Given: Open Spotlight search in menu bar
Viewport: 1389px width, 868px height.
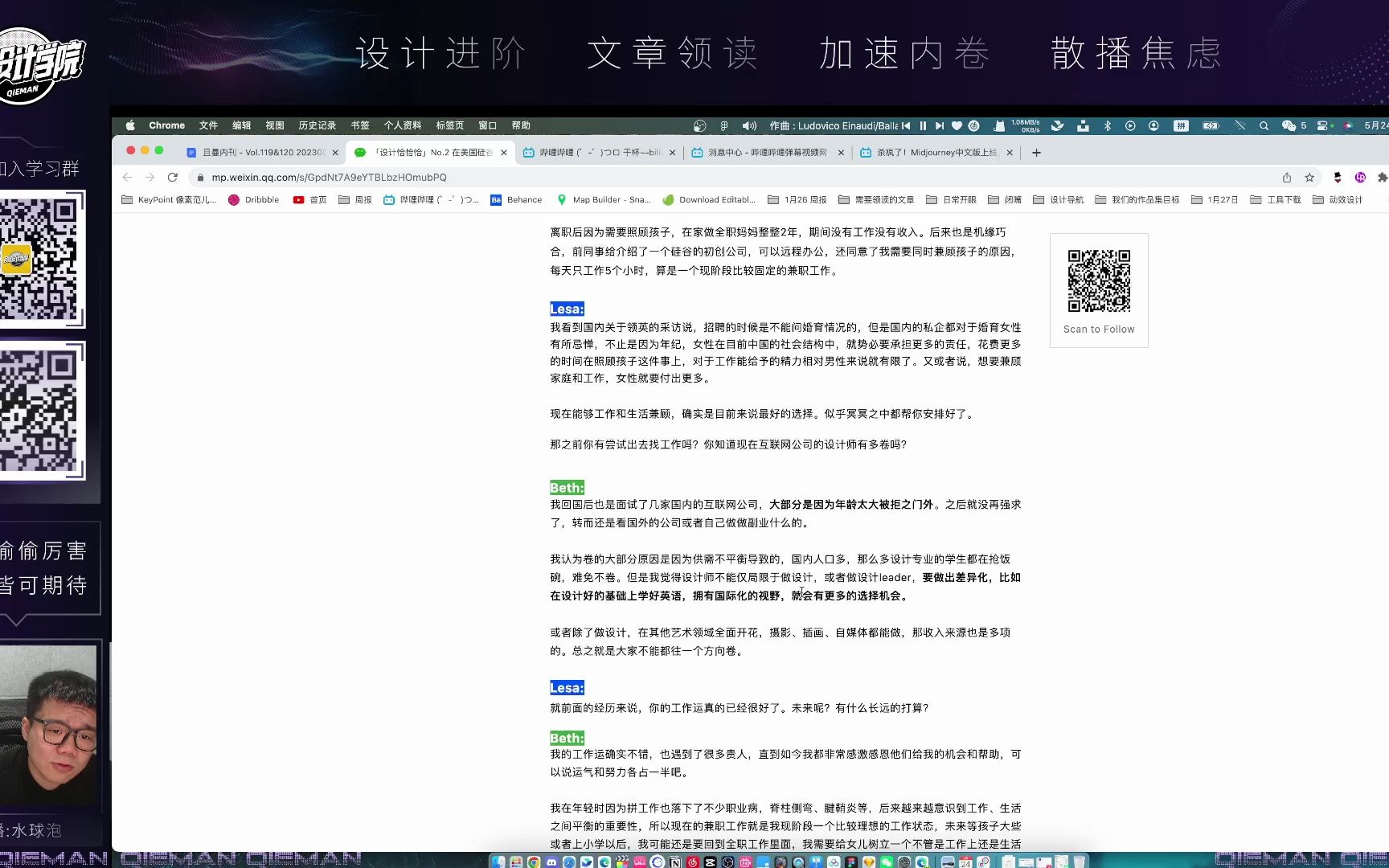Looking at the screenshot, I should pos(1264,125).
